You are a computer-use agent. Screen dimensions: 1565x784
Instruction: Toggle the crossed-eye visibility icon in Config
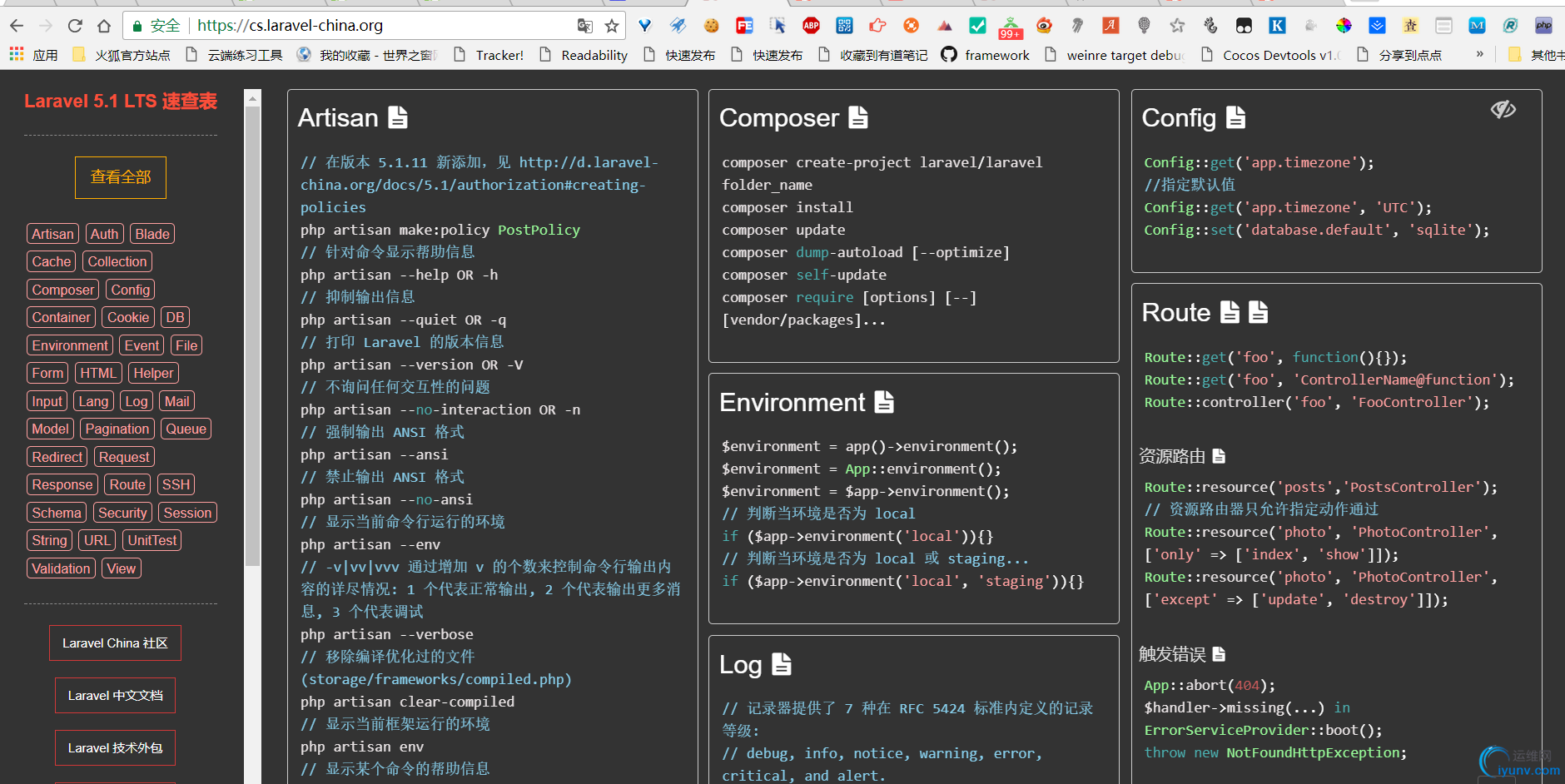[x=1503, y=109]
